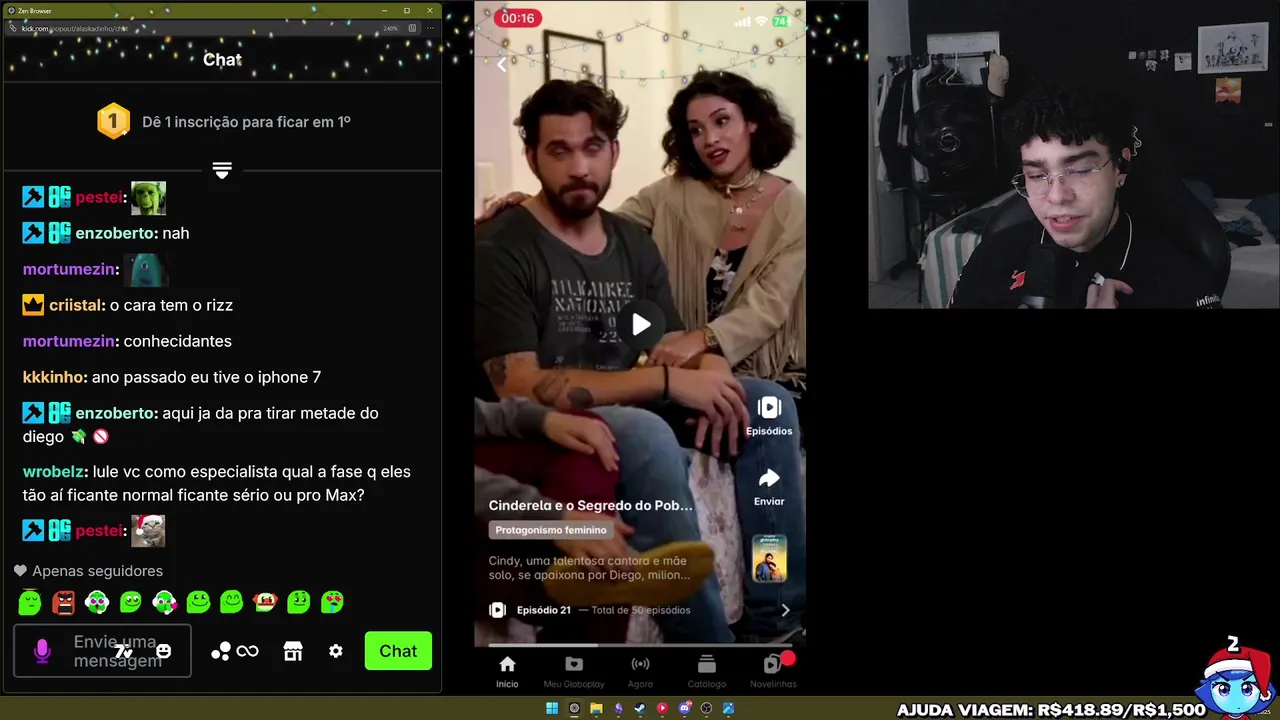Click the infinity symbol icon
This screenshot has height=720, width=1280.
248,652
